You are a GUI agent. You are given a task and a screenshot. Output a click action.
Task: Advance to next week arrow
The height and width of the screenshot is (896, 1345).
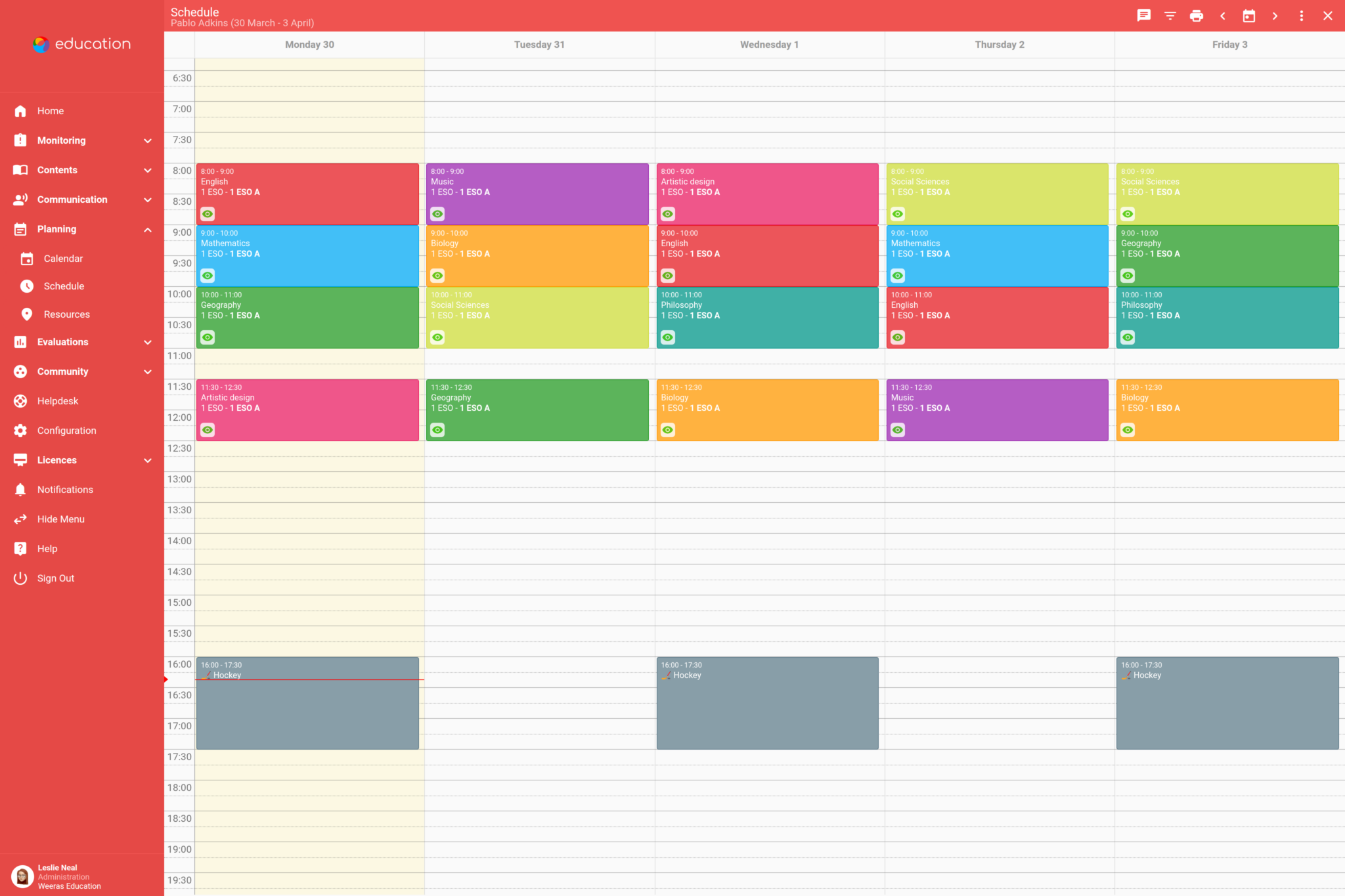(1275, 16)
